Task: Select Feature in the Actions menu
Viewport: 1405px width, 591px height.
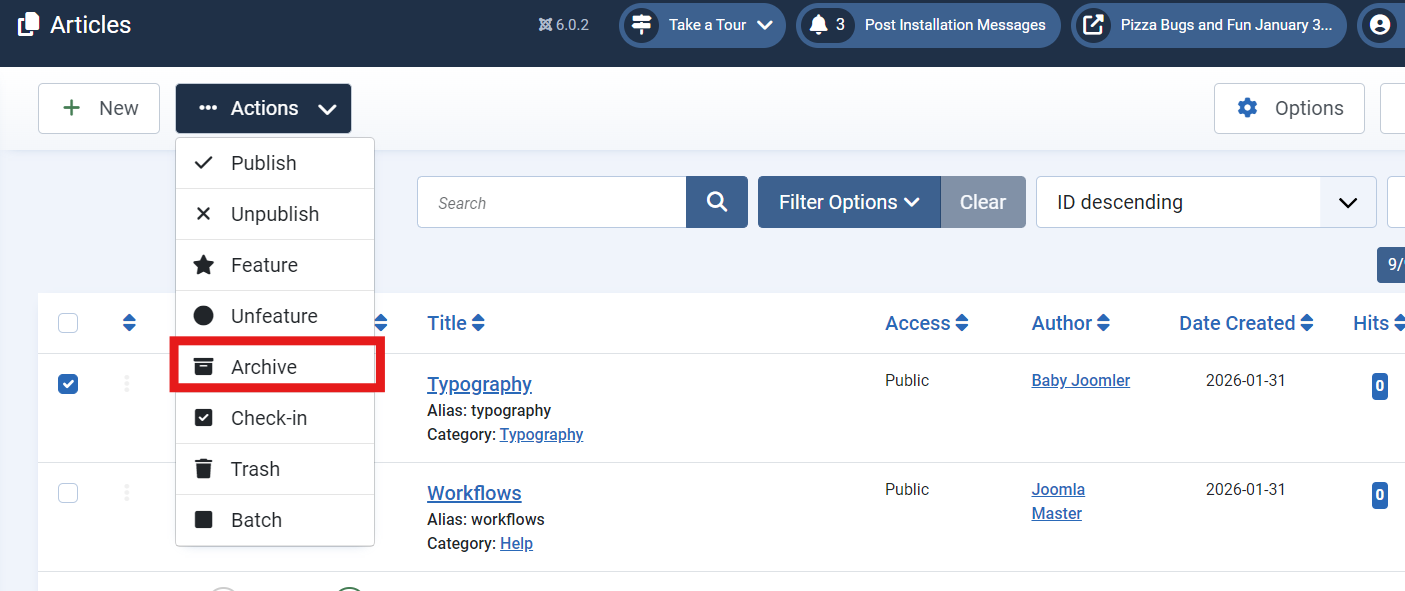Action: pos(275,265)
